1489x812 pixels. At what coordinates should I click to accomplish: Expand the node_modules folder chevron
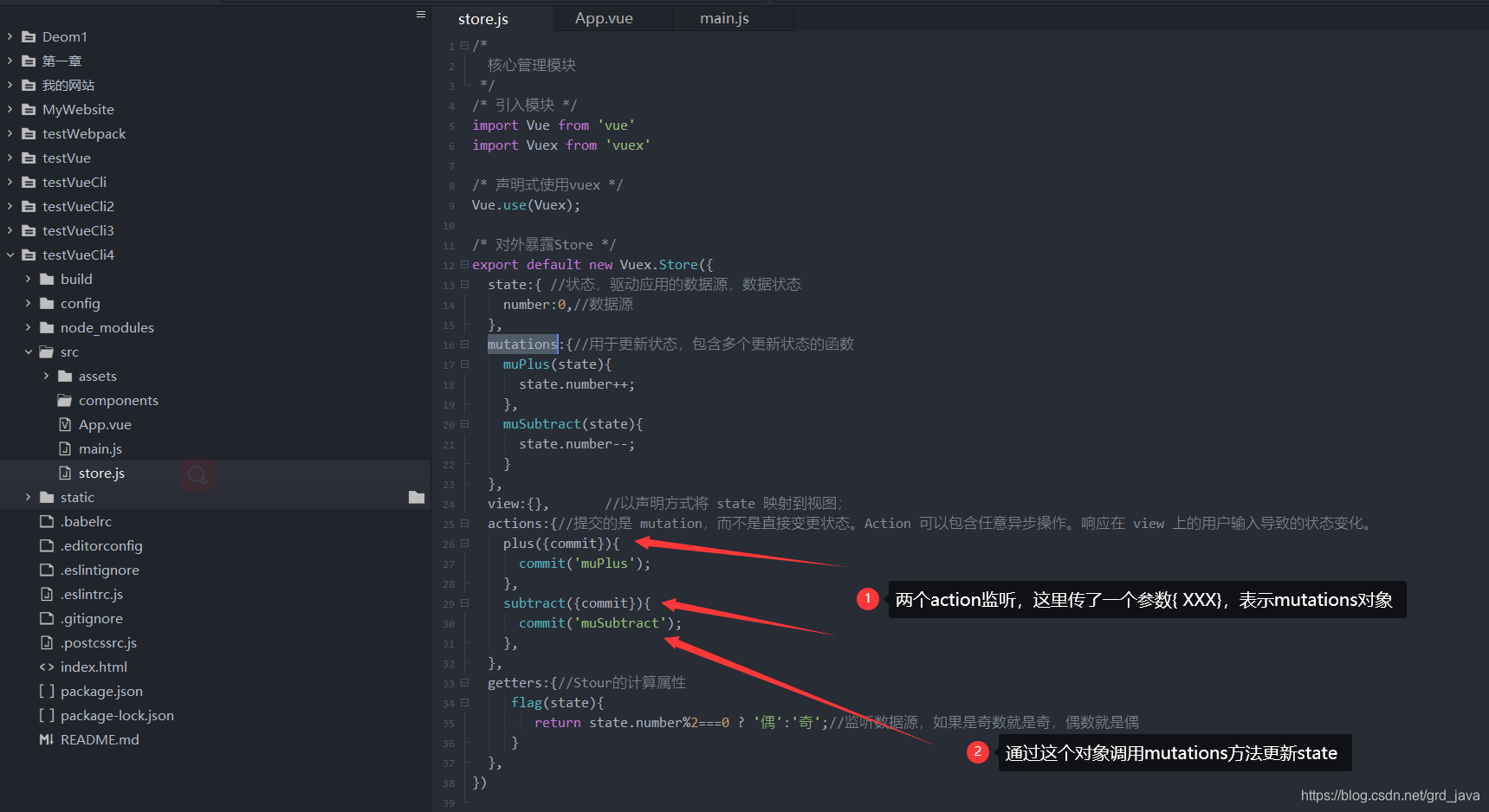pyautogui.click(x=28, y=327)
